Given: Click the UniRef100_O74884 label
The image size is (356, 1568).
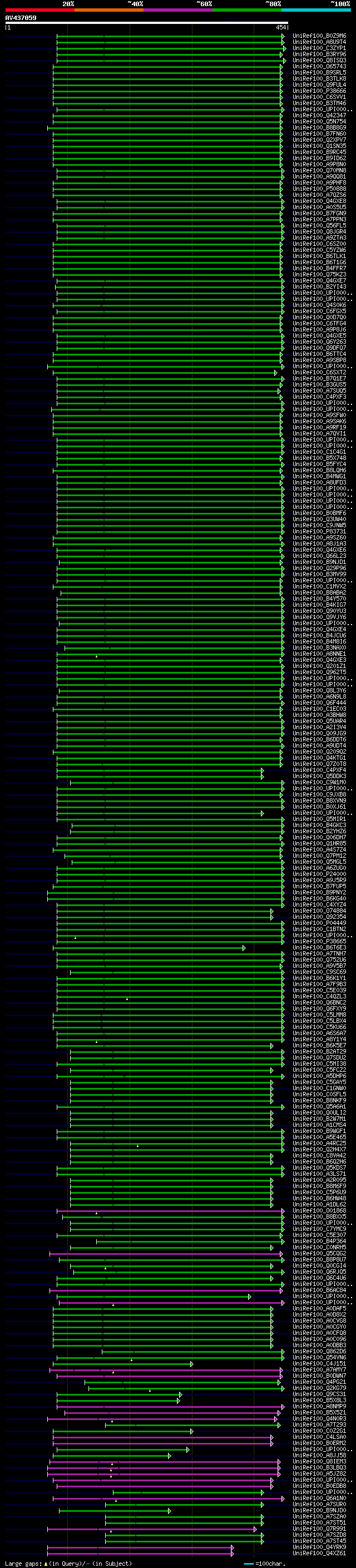Looking at the screenshot, I should tap(319, 911).
